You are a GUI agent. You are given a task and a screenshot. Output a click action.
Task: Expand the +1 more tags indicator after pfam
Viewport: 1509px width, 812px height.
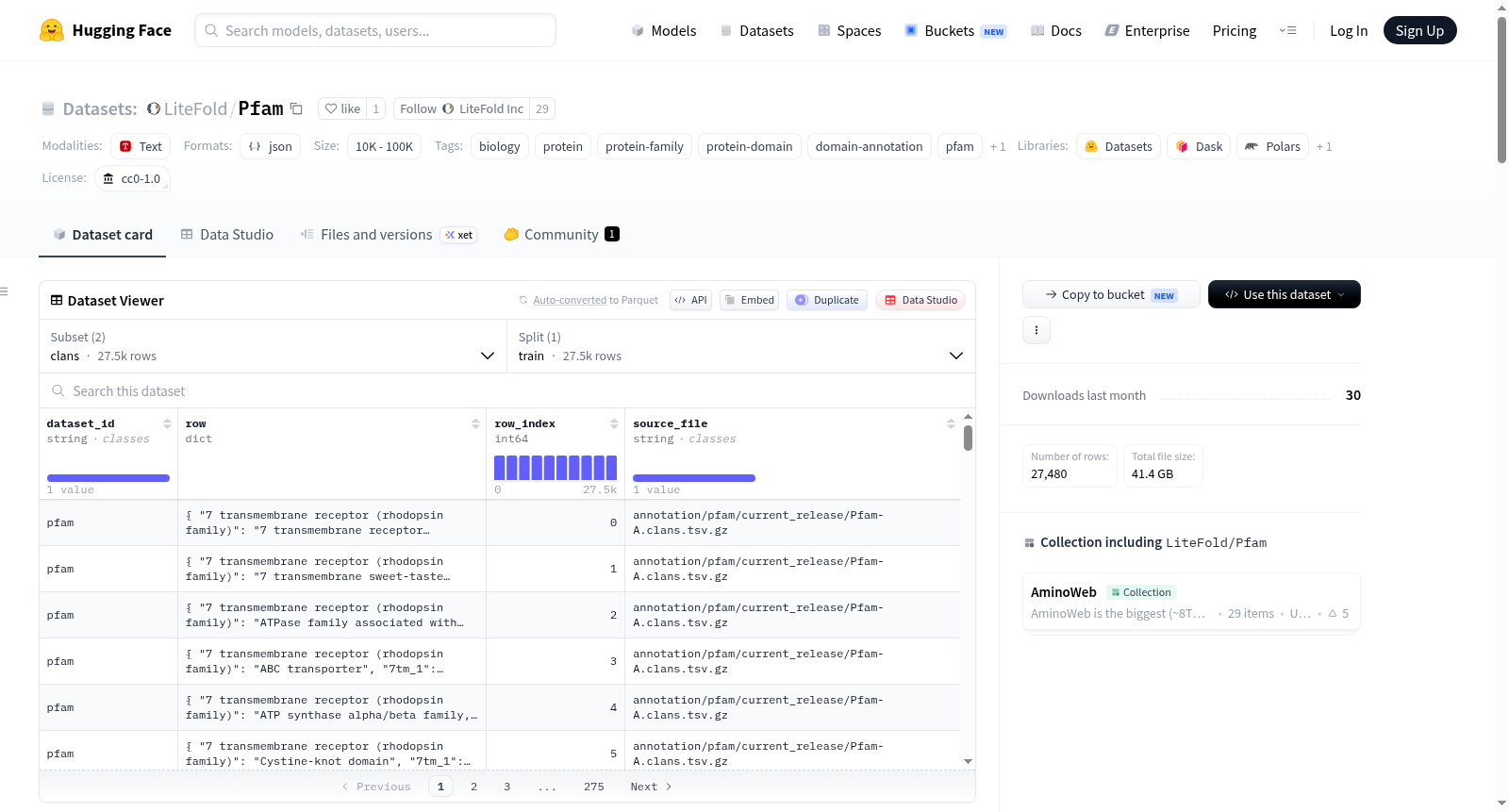point(998,146)
